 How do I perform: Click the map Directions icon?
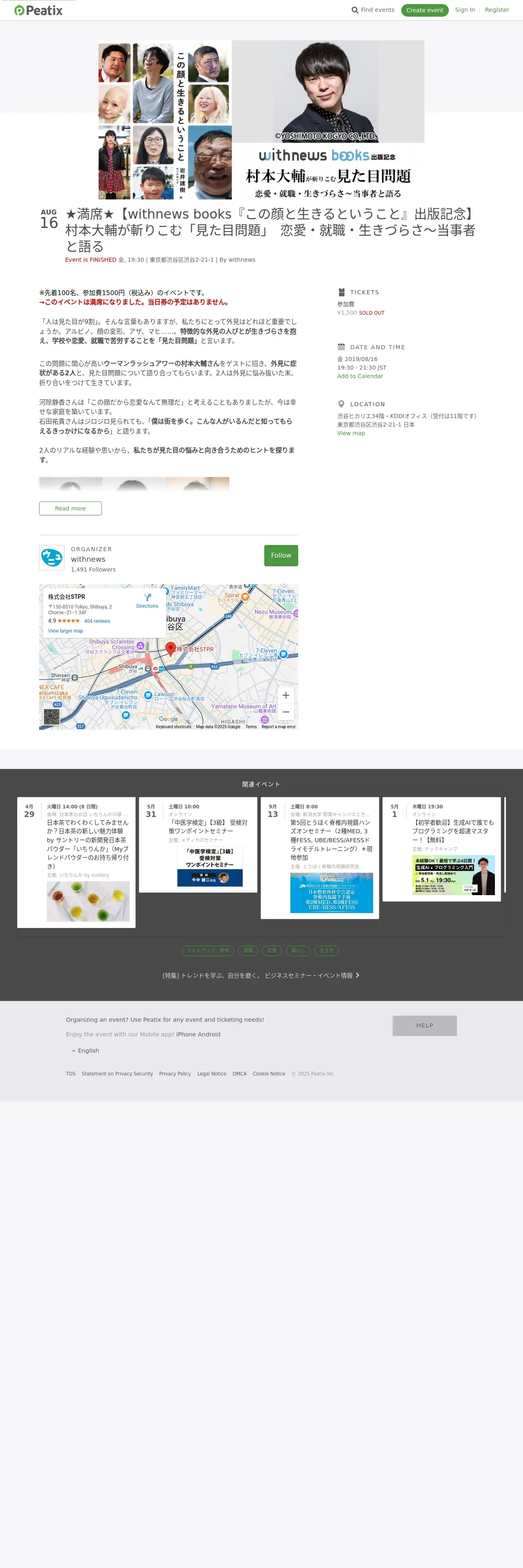point(147,598)
